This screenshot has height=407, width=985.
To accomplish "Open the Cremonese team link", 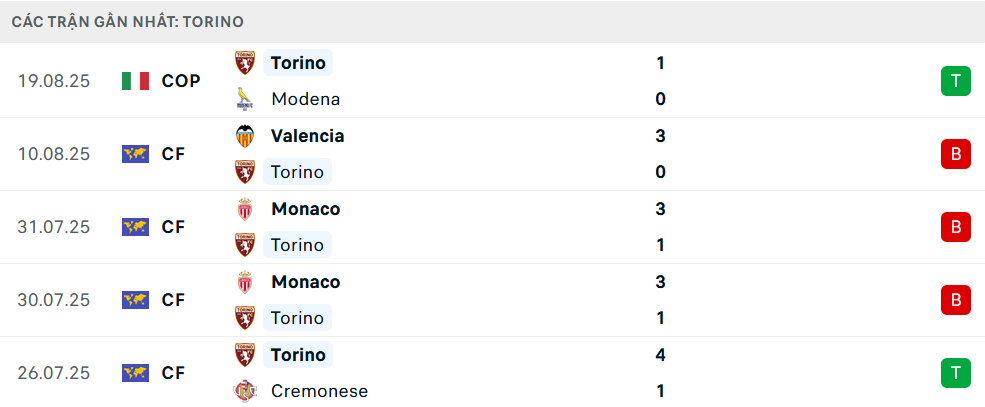I will click(319, 391).
